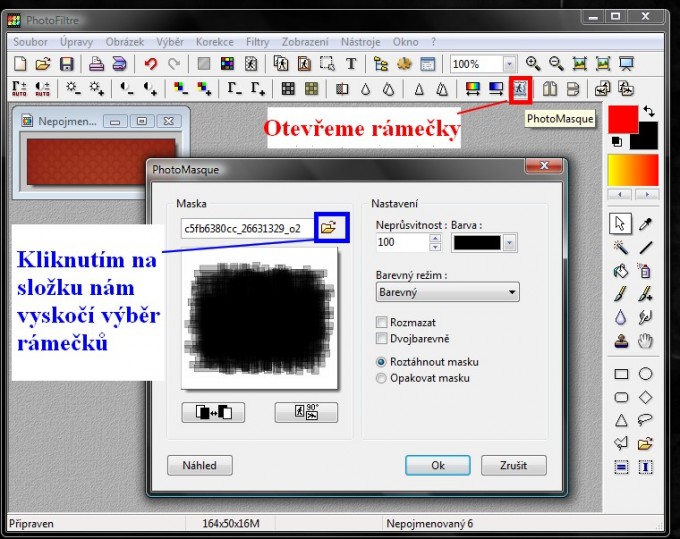This screenshot has height=539, width=680.
Task: Click the Zrušit cancel button
Action: click(x=513, y=465)
